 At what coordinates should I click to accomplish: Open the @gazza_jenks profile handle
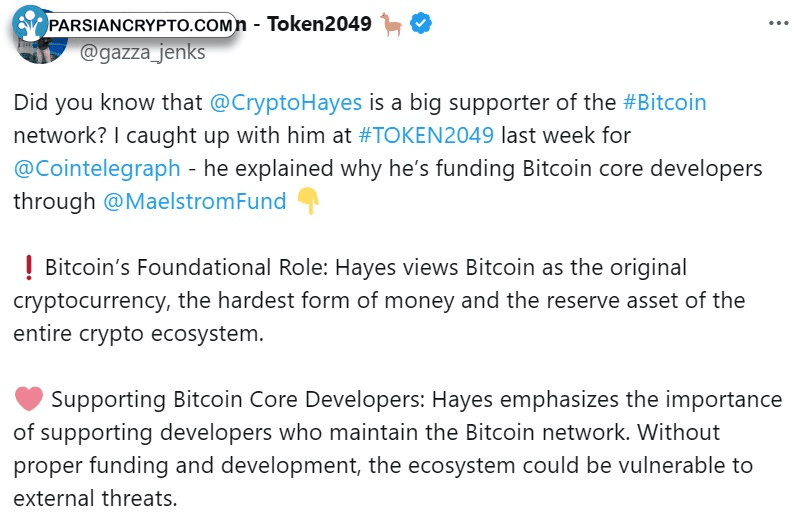pos(141,52)
